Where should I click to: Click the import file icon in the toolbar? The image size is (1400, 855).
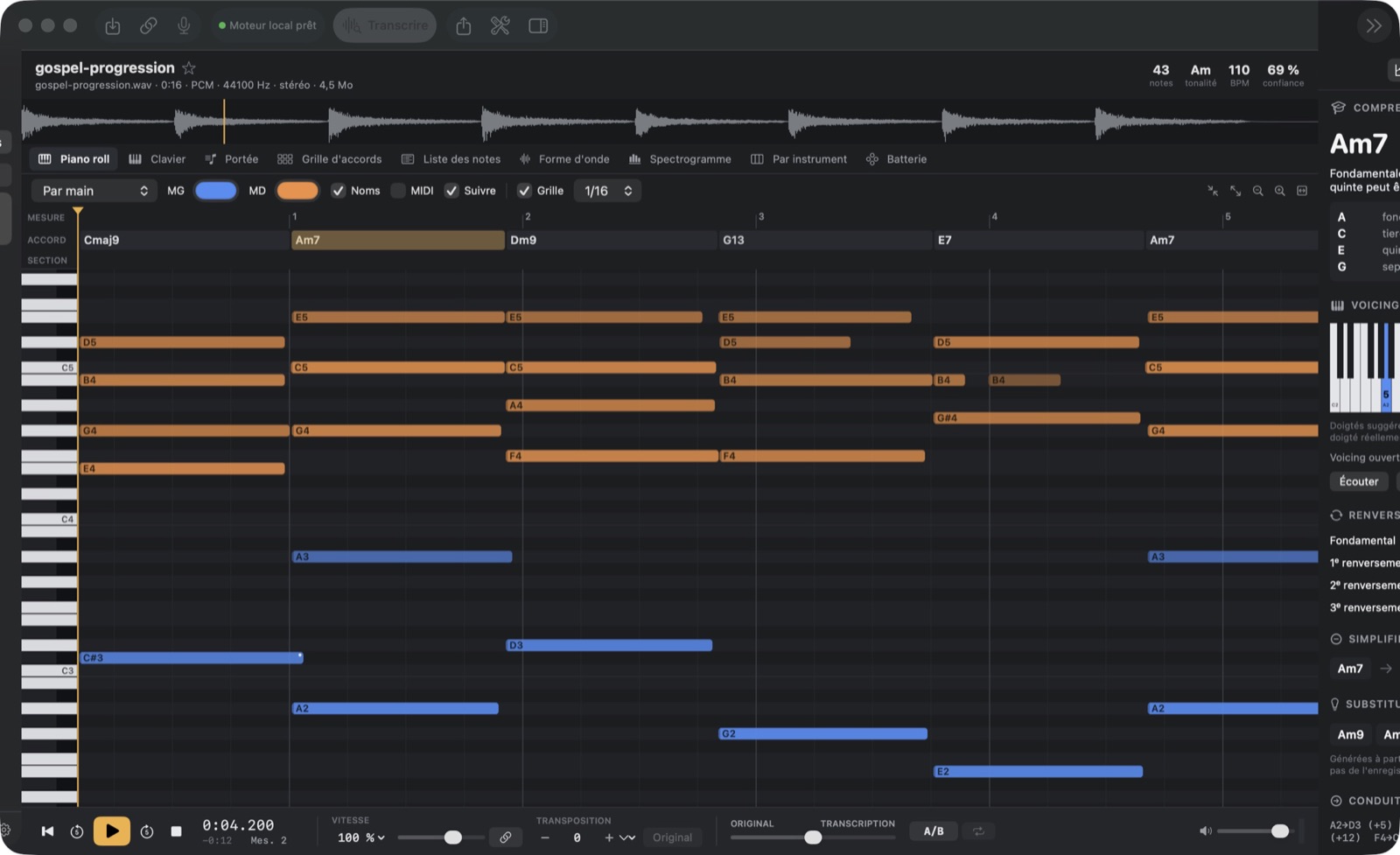pyautogui.click(x=113, y=26)
